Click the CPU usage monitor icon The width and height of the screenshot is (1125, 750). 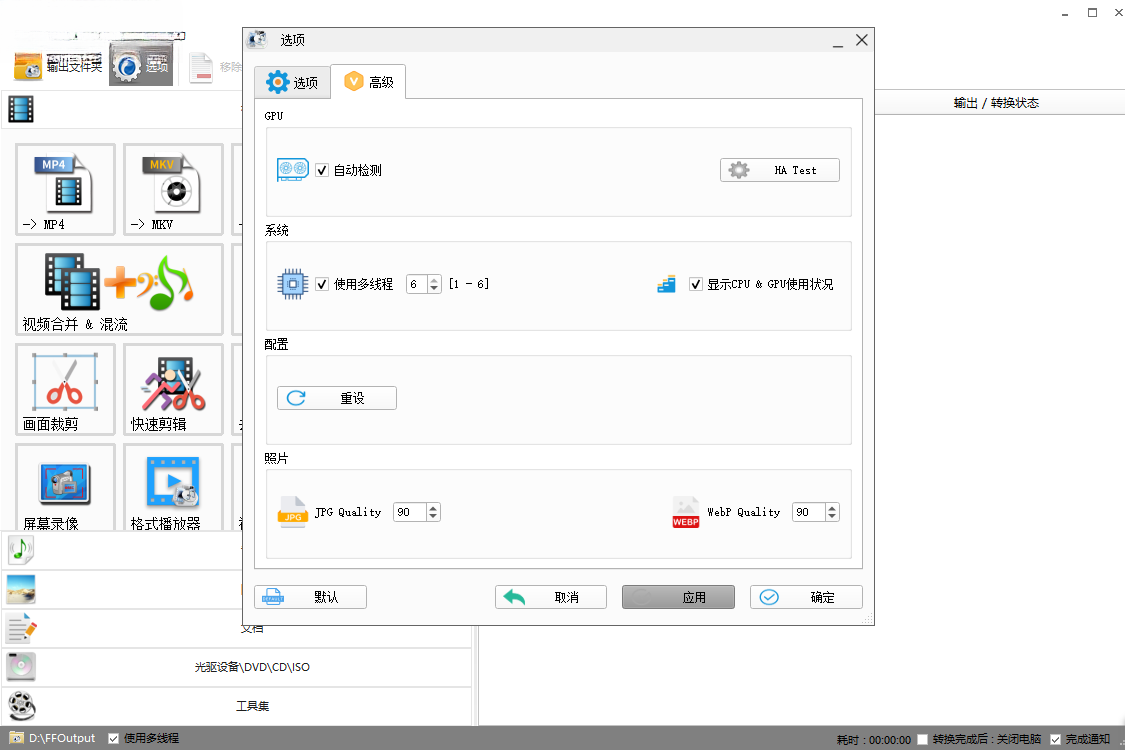667,284
